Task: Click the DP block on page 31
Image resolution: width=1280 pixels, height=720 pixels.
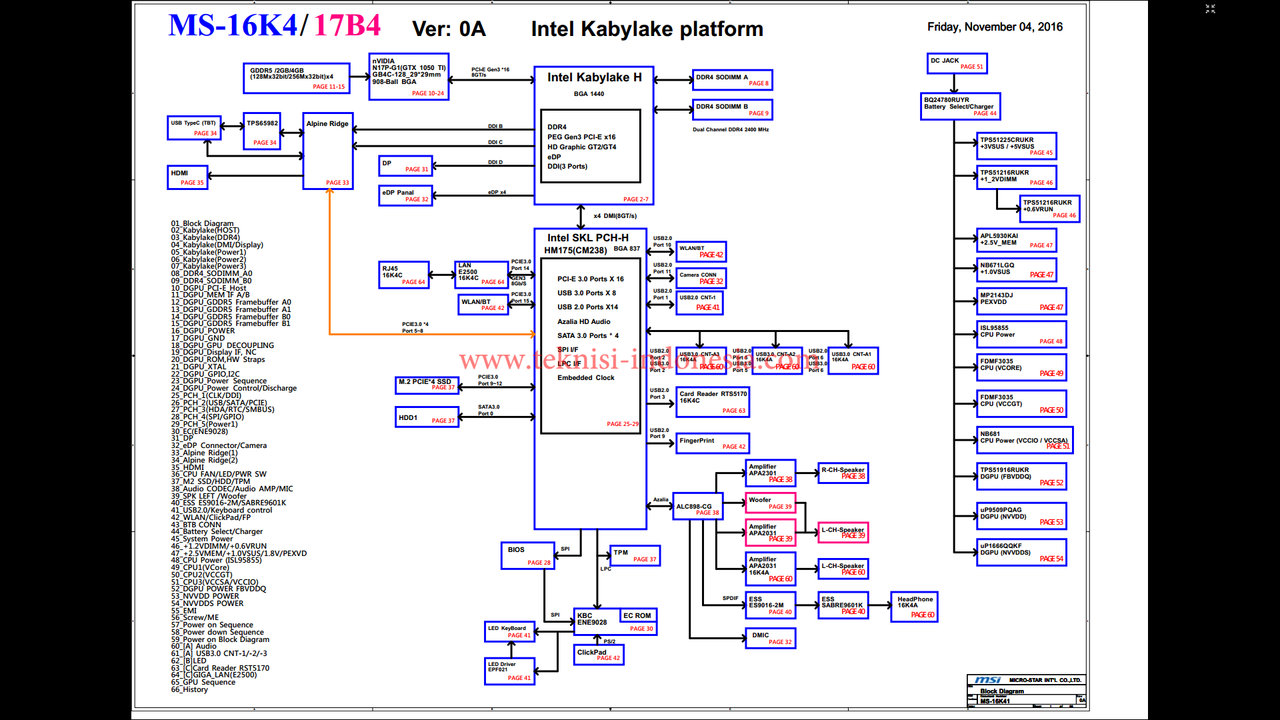Action: tap(405, 165)
